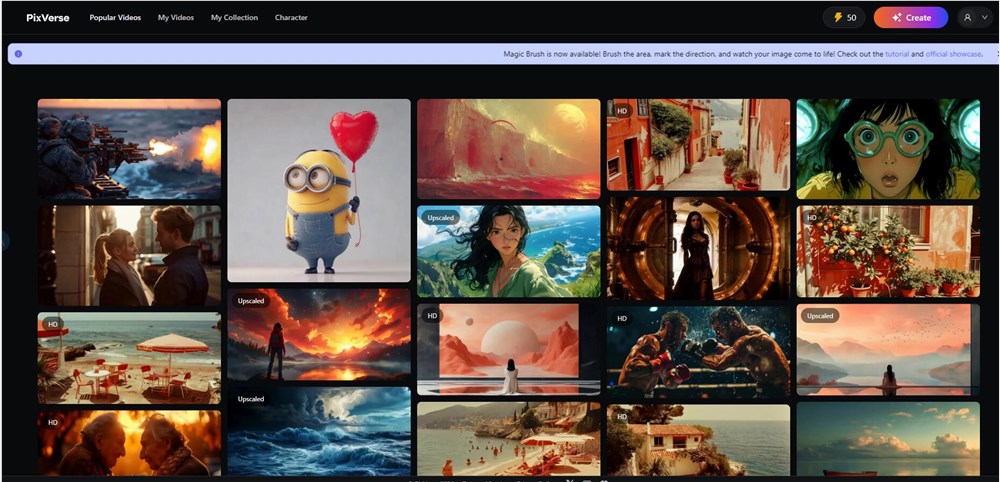This screenshot has height=482, width=1000.
Task: Click the PixVerse logo
Action: pos(48,17)
